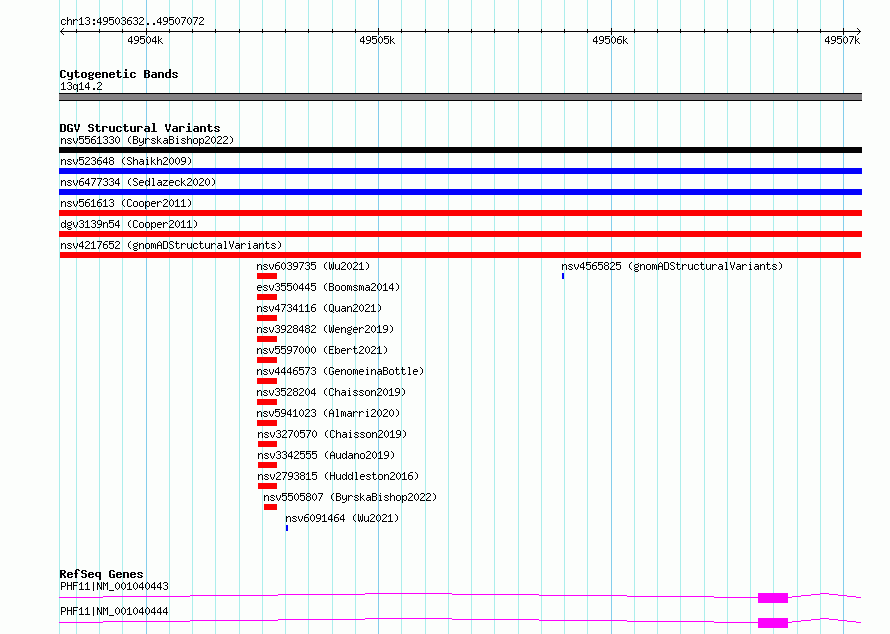Open variant nsv523648 (Shaikh2009)

pyautogui.click(x=126, y=161)
